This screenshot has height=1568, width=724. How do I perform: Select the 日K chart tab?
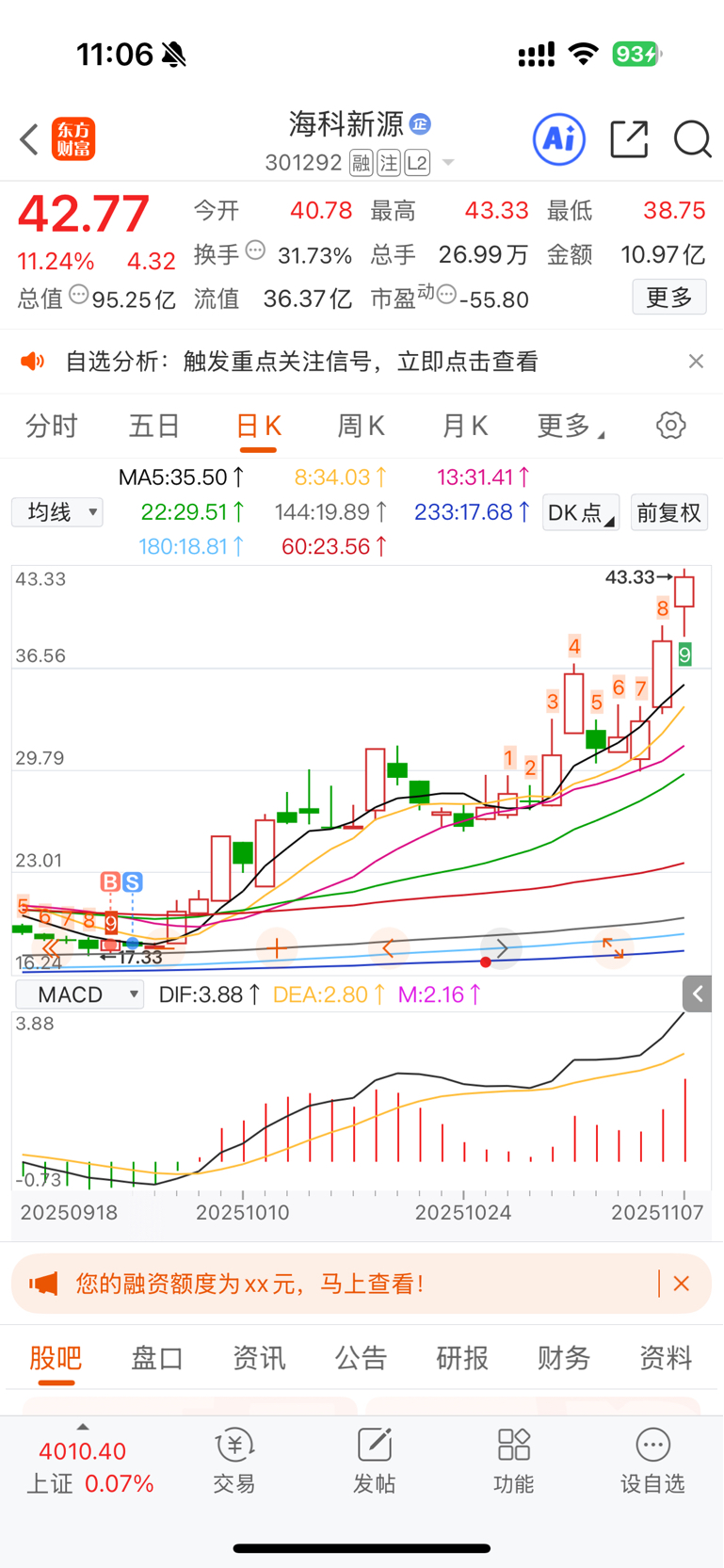(258, 427)
